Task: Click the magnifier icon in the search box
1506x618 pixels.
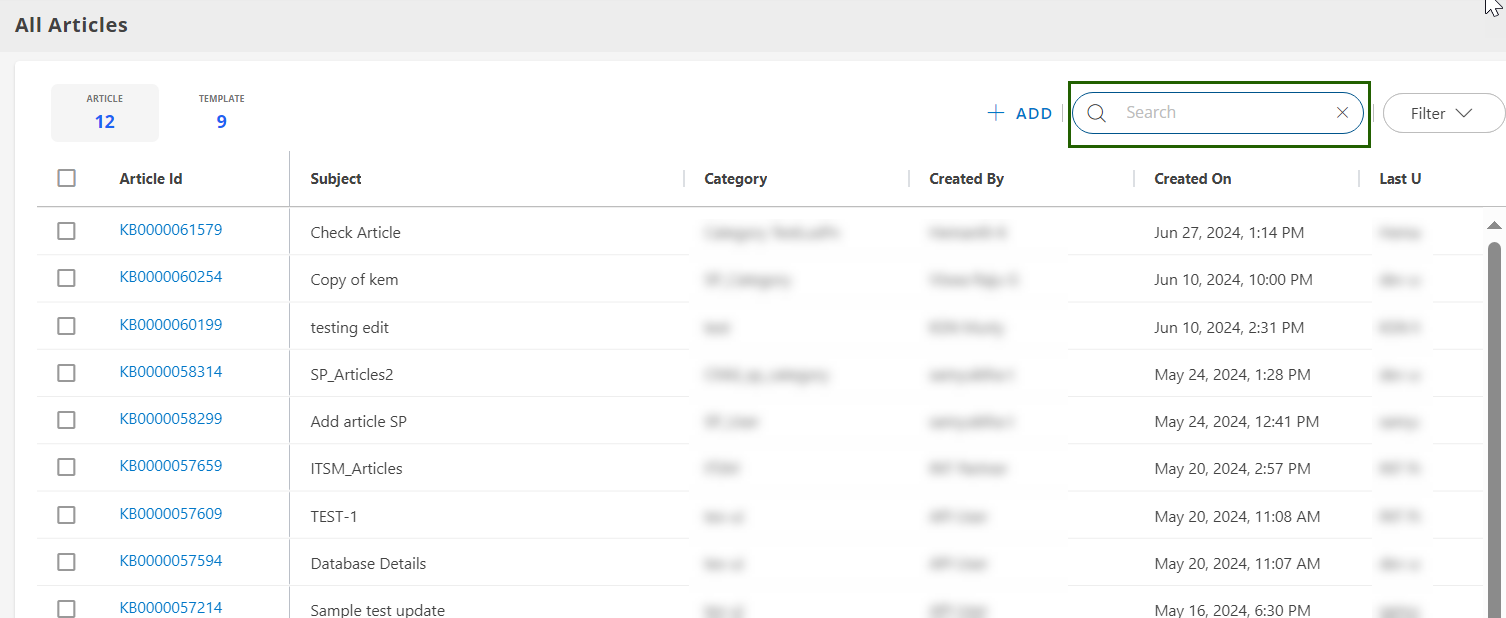Action: pos(1096,113)
